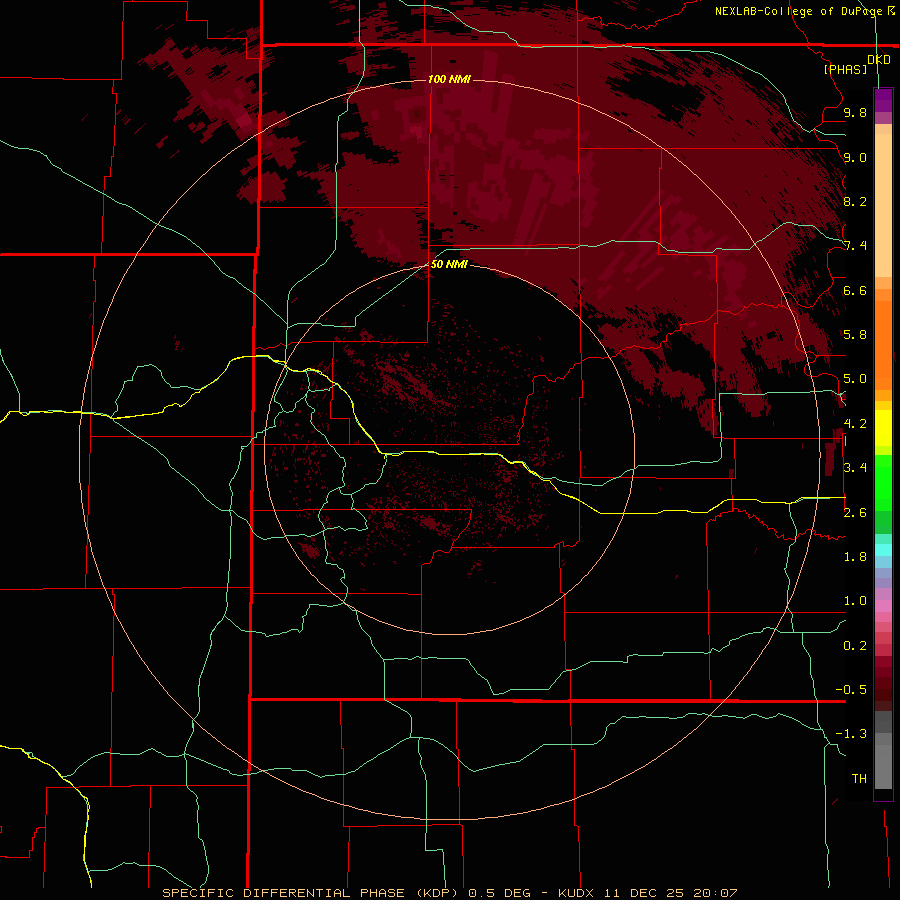This screenshot has width=900, height=900.
Task: Select the 2.6 scale value
Action: point(855,513)
